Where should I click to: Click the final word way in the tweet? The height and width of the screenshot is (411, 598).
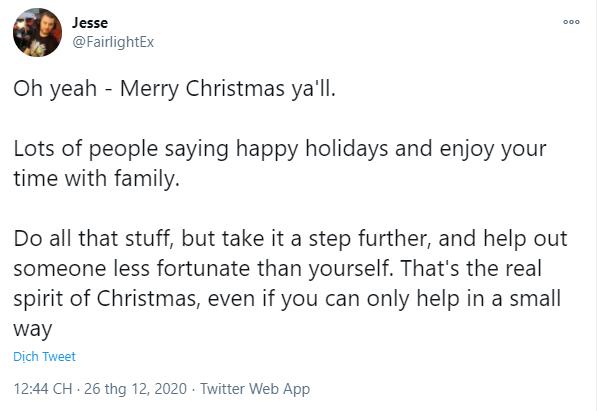click(x=33, y=329)
